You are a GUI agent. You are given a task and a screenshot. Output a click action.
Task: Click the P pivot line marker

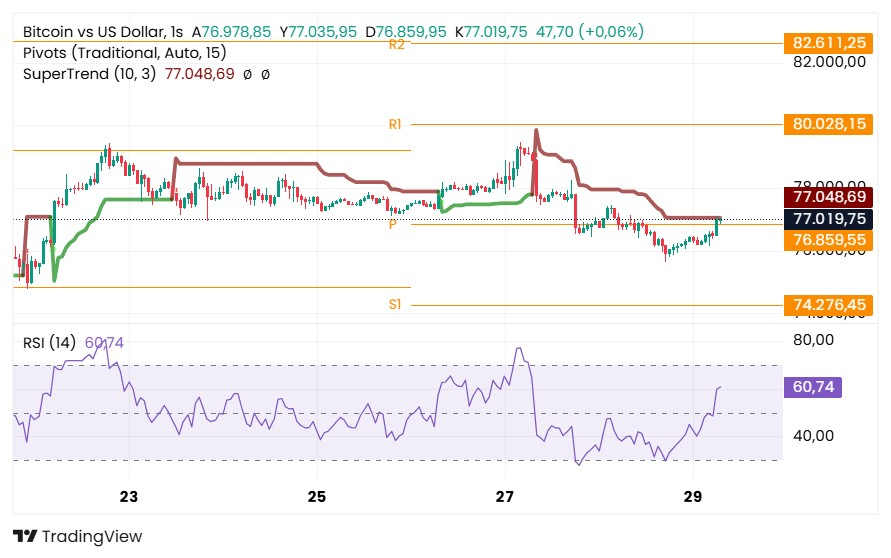(392, 225)
